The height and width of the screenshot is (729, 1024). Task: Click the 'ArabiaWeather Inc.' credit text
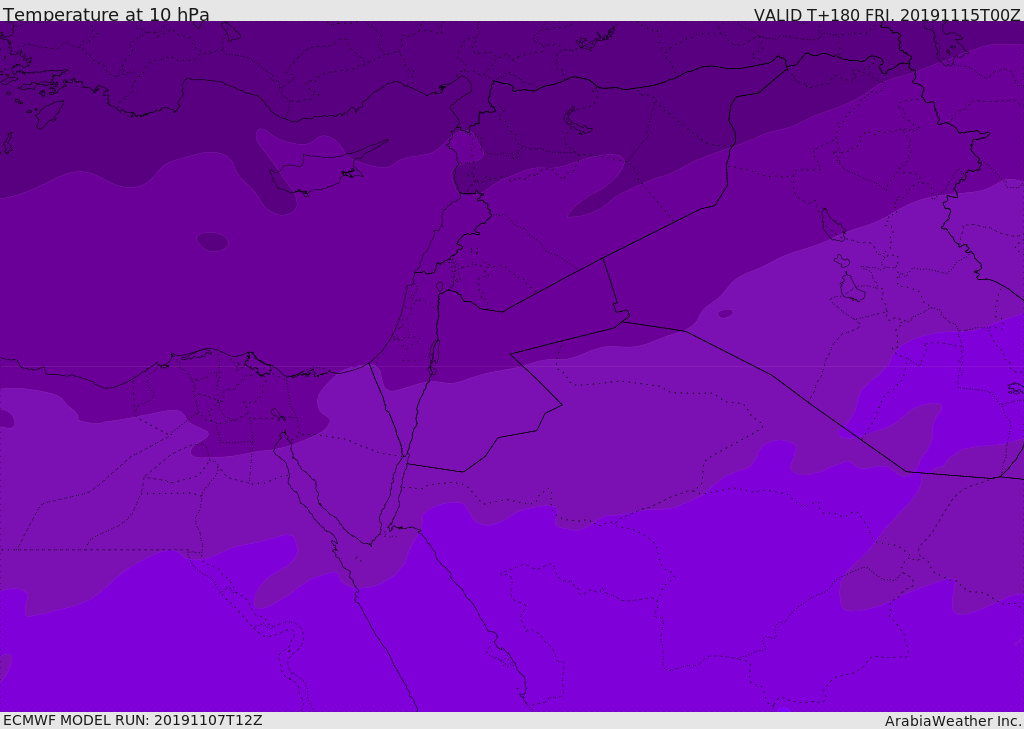click(x=952, y=721)
